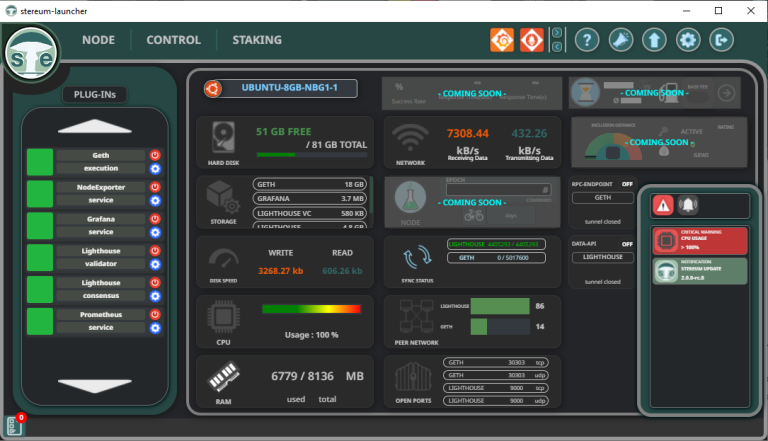
Task: Select the GETH 0 / 5017600 sync bar
Action: point(496,258)
